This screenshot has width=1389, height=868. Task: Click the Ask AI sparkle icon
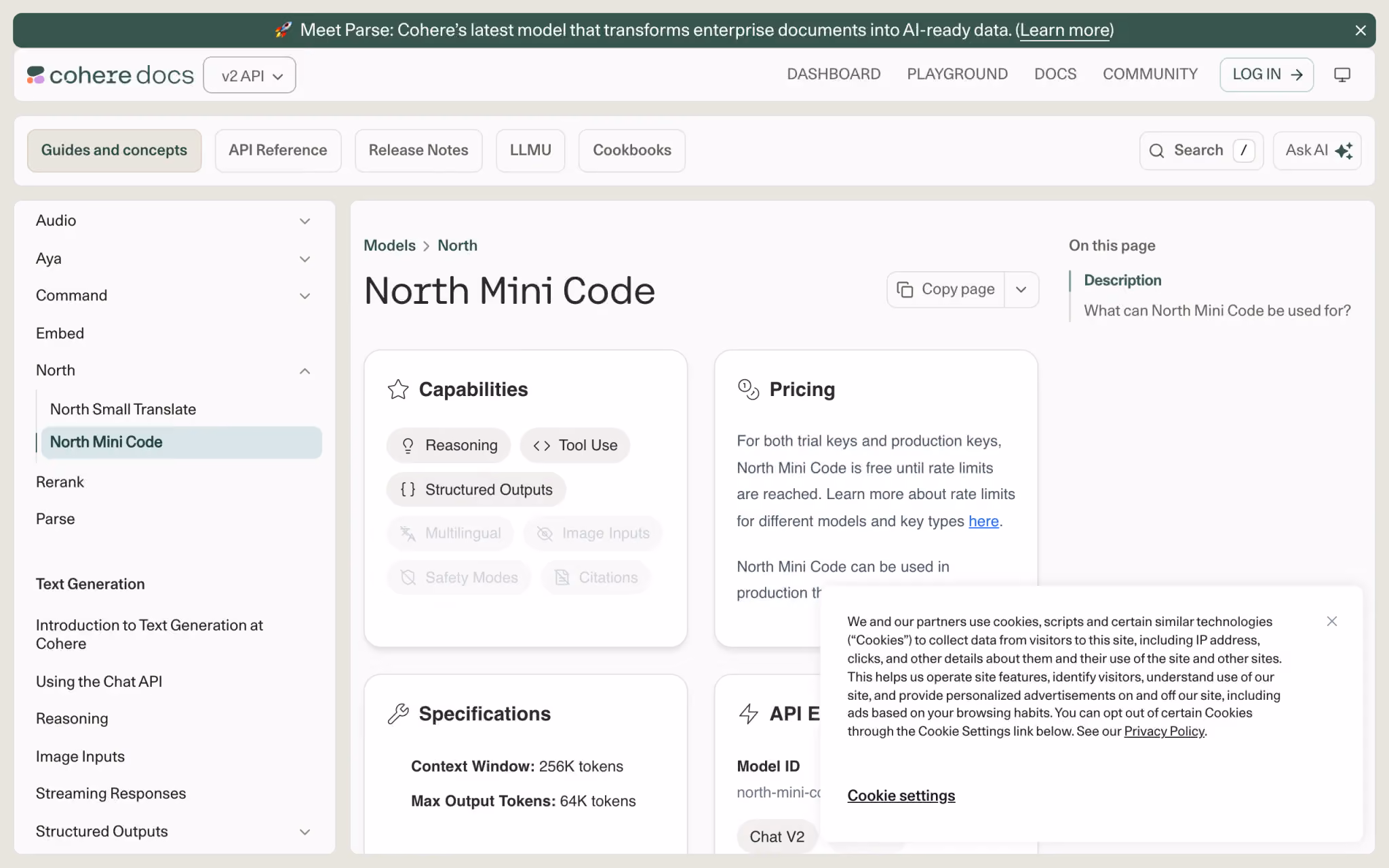point(1344,151)
